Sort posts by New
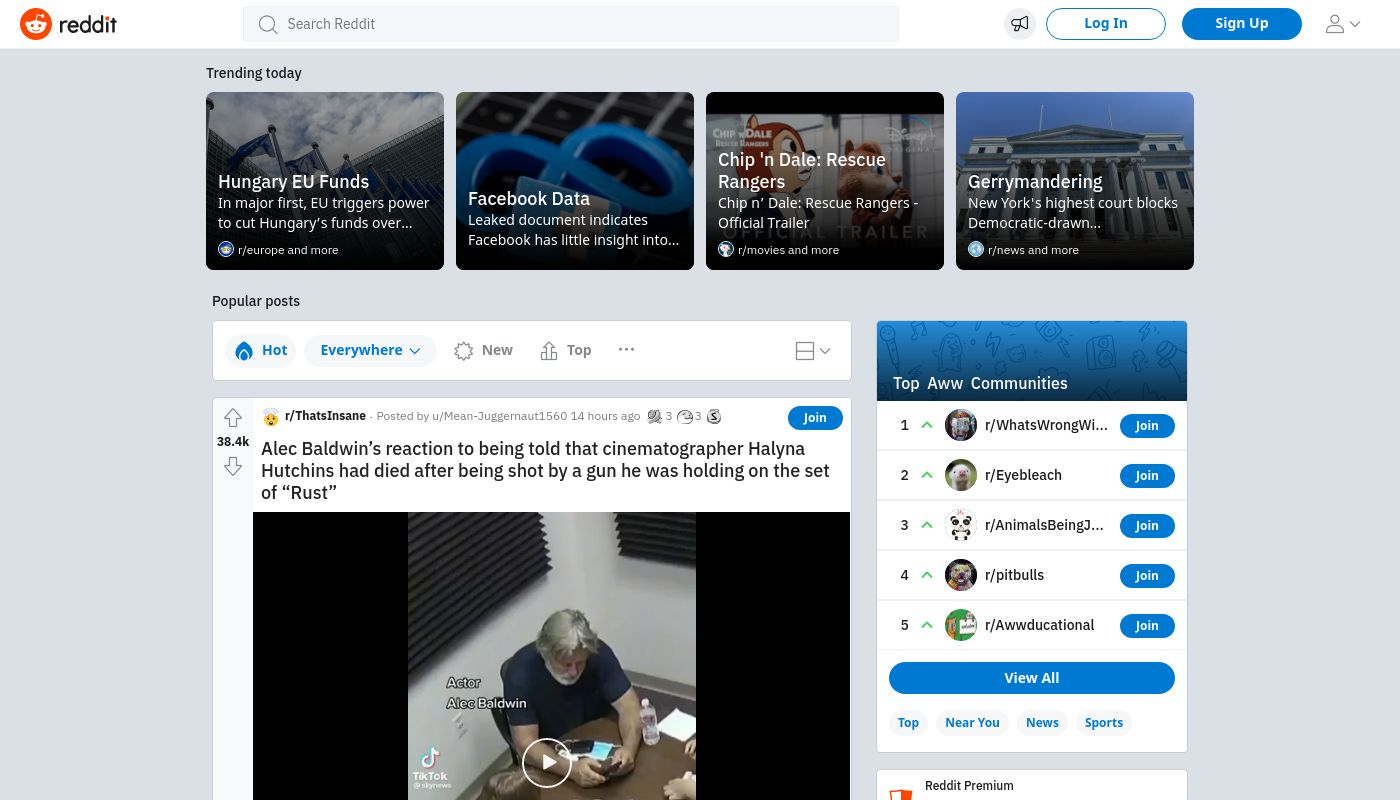The width and height of the screenshot is (1400, 800). tap(483, 351)
